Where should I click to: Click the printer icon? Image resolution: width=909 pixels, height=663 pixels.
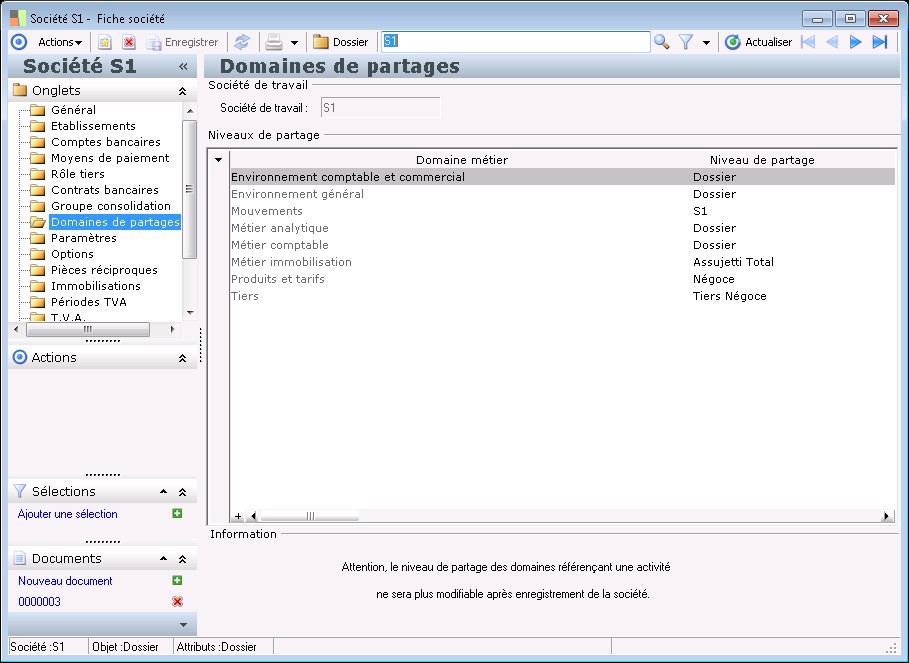click(x=274, y=42)
